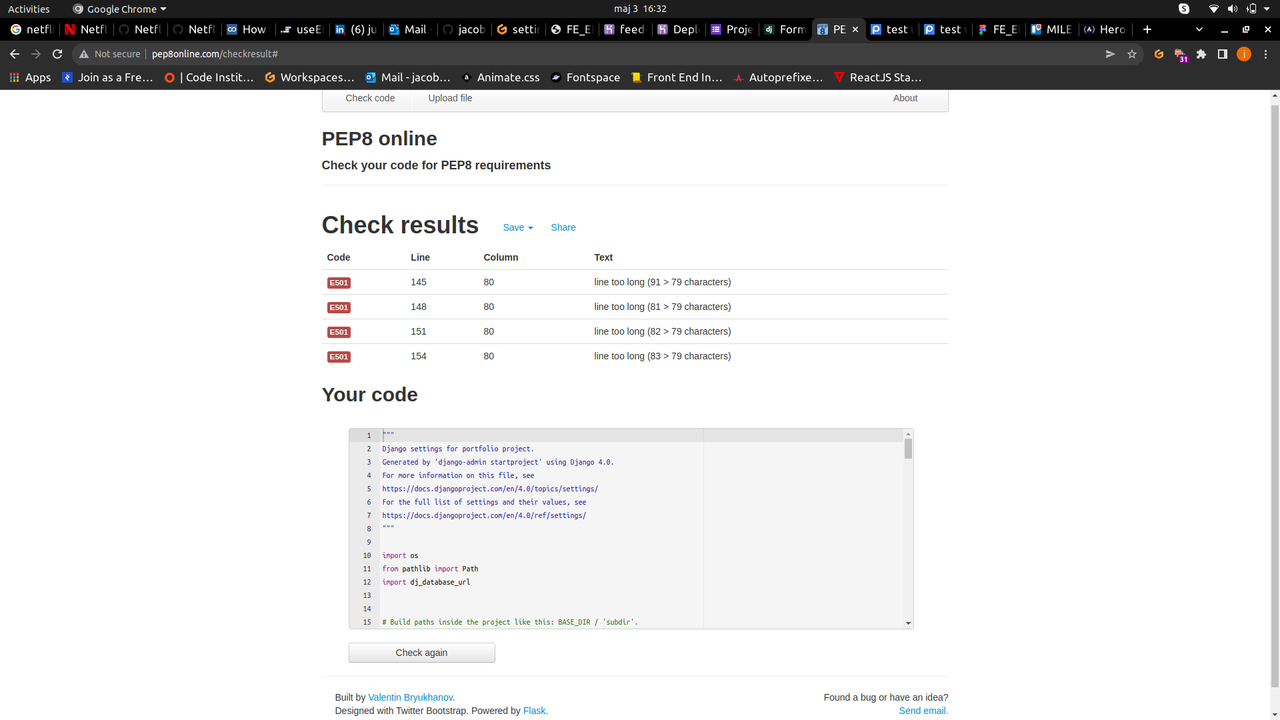The width and height of the screenshot is (1280, 720).
Task: Click the first E501 error badge
Action: 338,282
